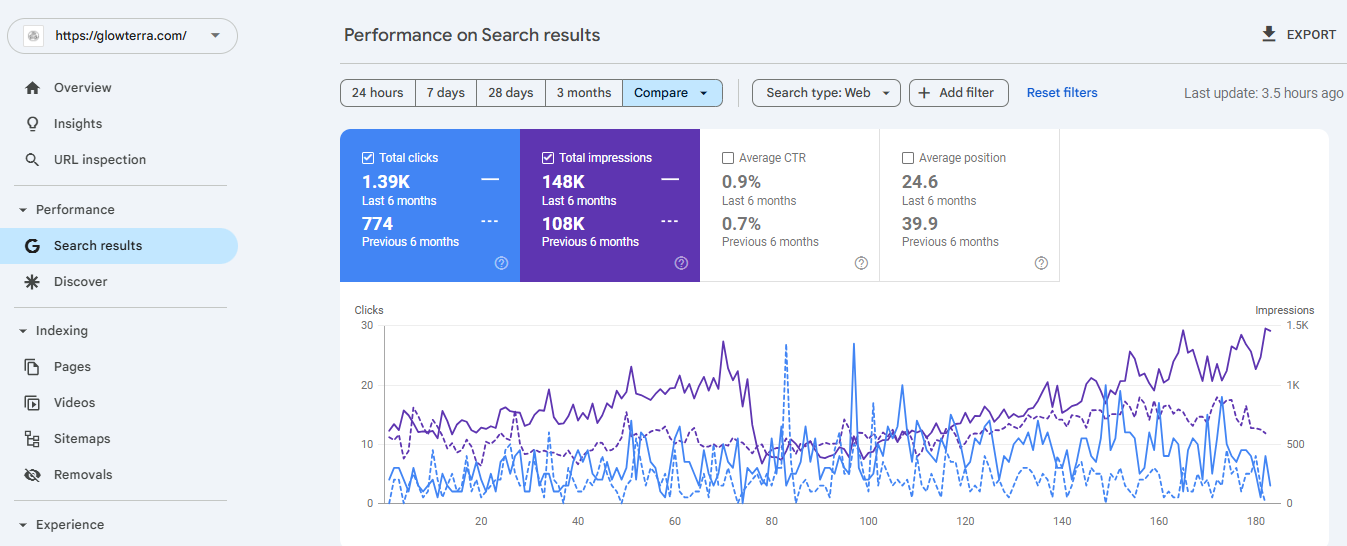This screenshot has width=1347, height=546.
Task: Click the Pages icon under Indexing
Action: (33, 367)
